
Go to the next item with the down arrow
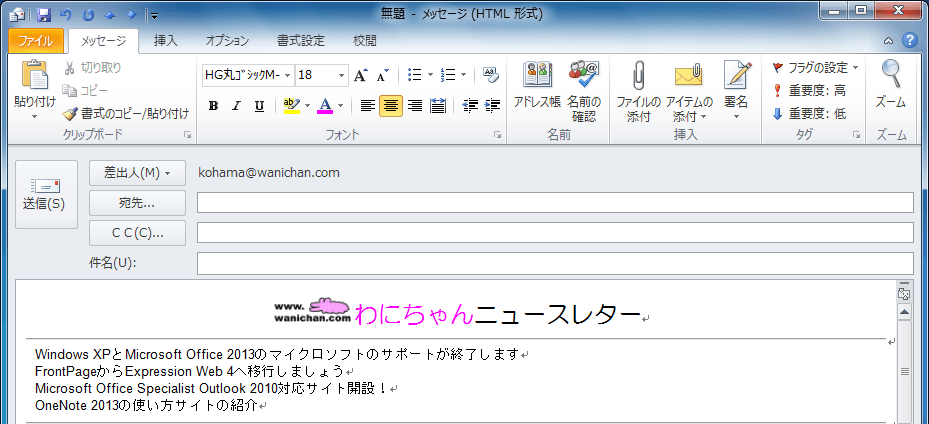click(133, 15)
